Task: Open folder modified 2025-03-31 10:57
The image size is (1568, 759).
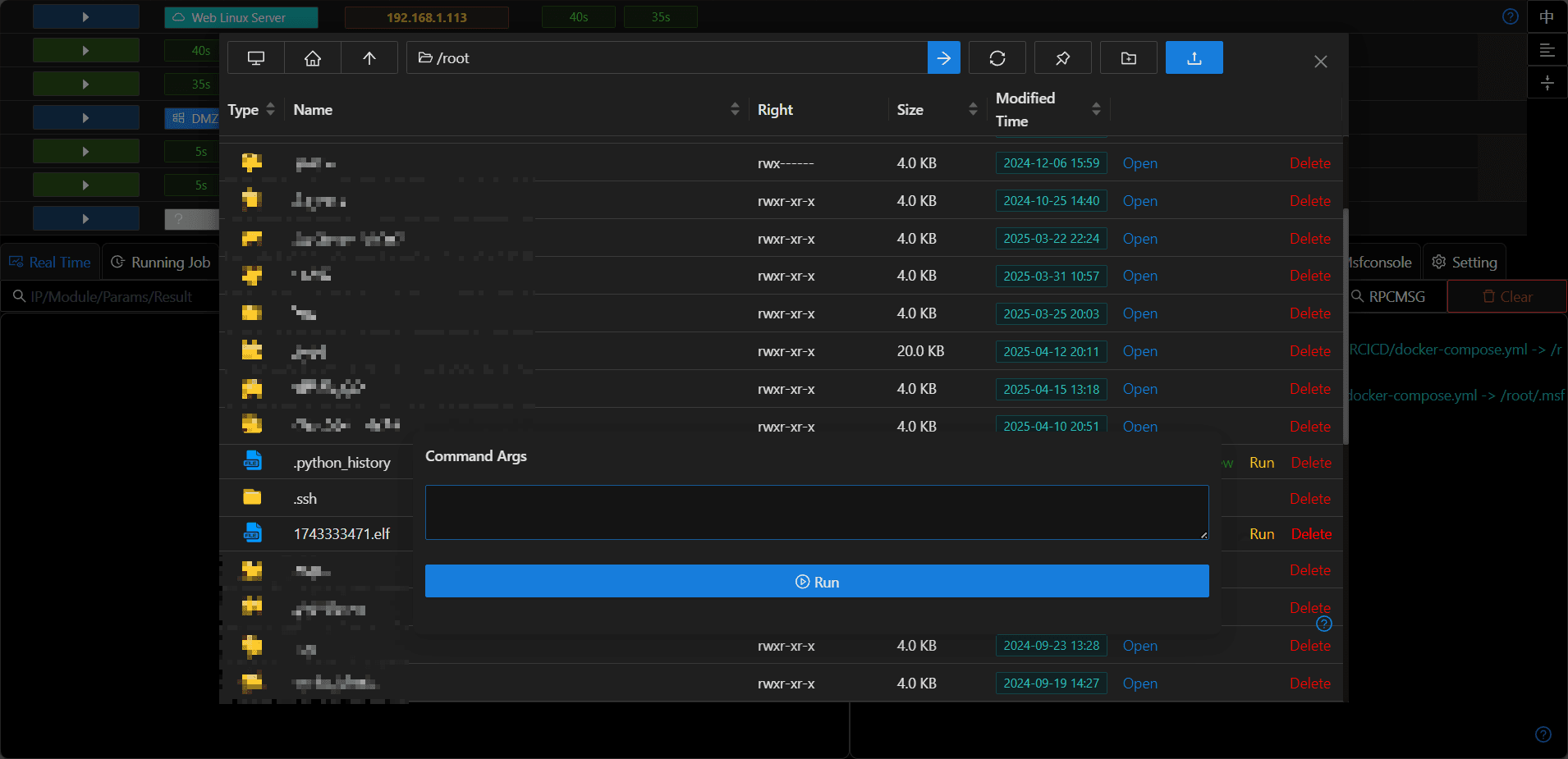Action: [1140, 276]
